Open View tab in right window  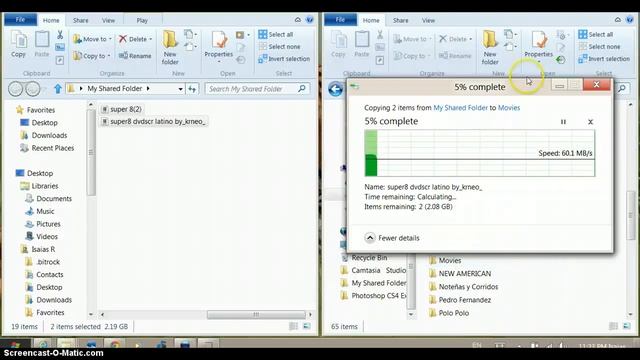pyautogui.click(x=429, y=20)
